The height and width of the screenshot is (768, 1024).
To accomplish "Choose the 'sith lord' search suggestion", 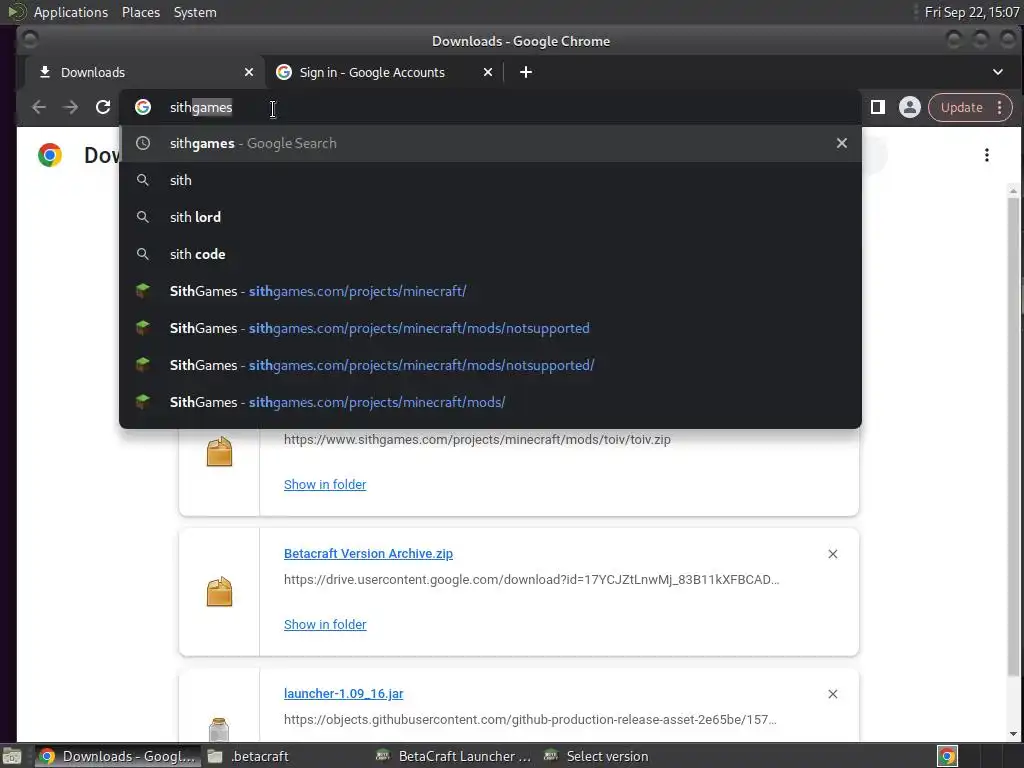I will click(x=490, y=217).
